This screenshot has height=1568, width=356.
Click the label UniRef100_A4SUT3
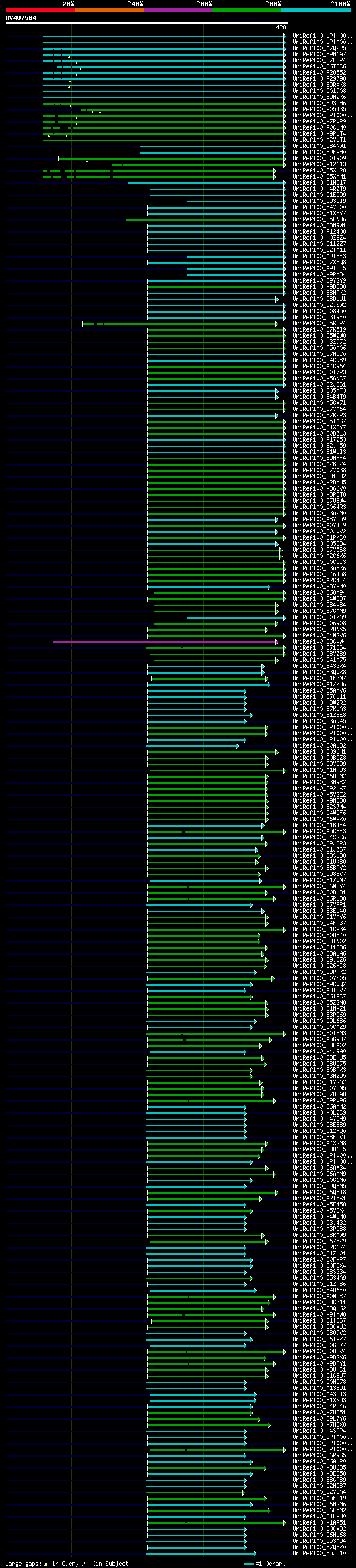(319, 1394)
